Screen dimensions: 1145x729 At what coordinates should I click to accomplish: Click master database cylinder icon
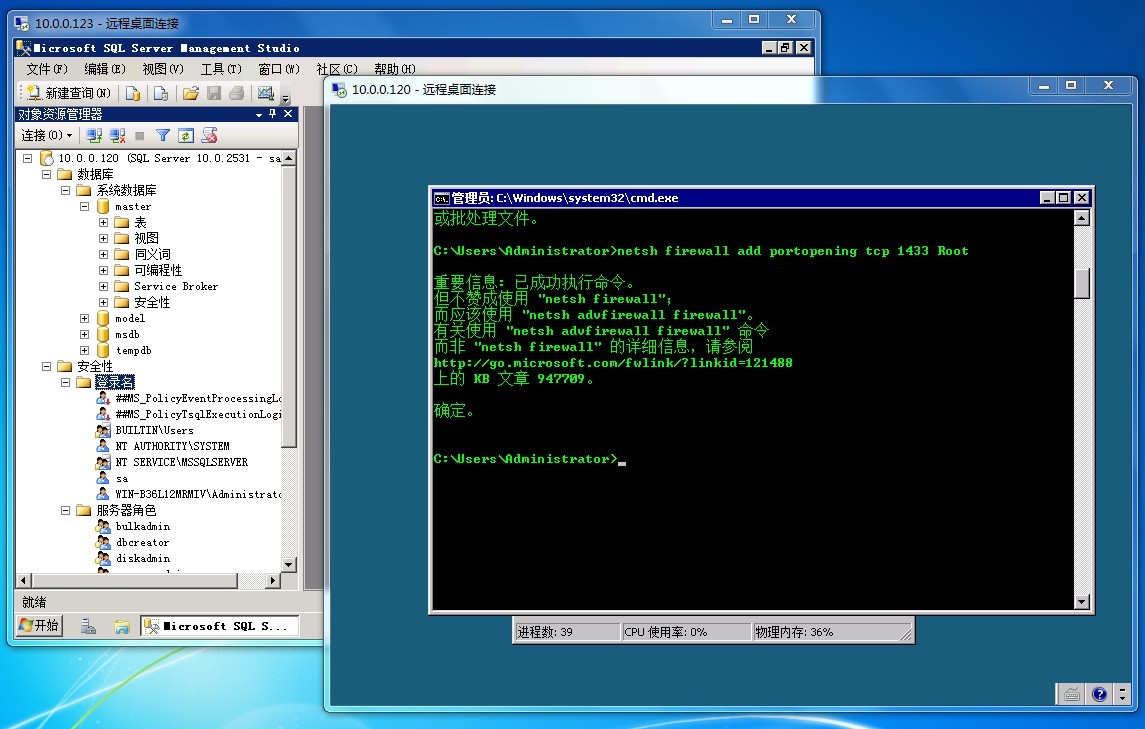pos(103,206)
